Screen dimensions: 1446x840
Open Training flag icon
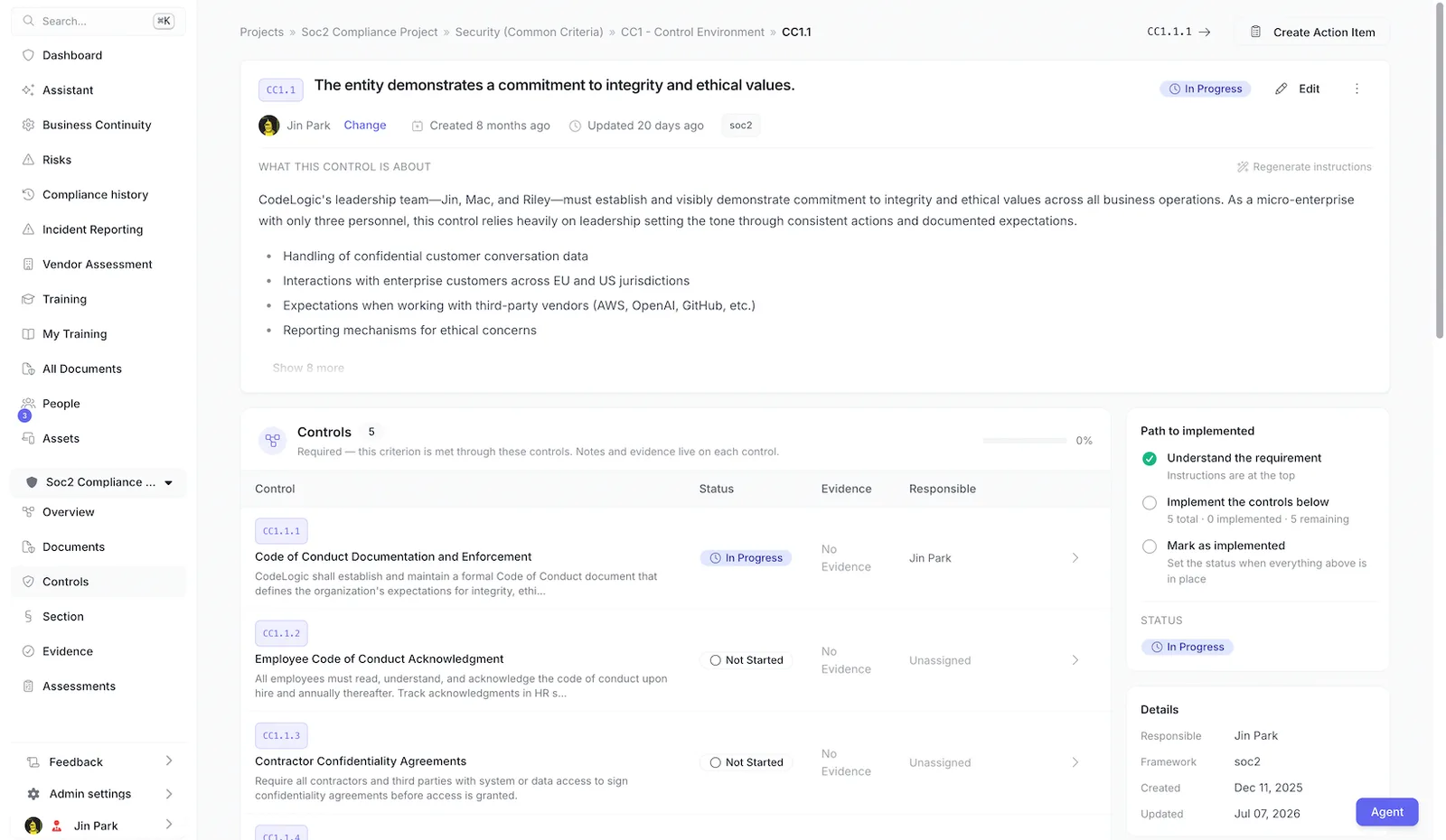click(x=28, y=299)
